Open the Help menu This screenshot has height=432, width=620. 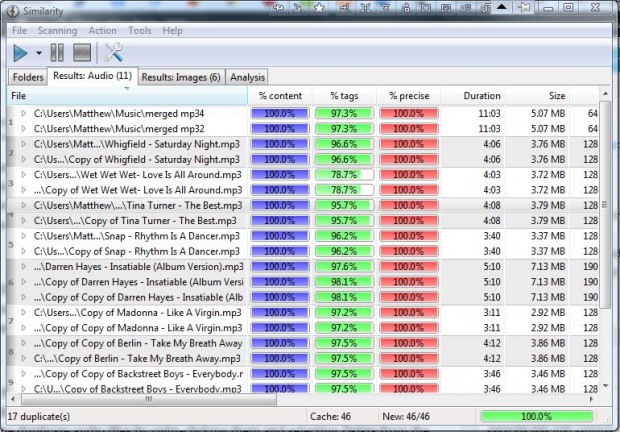coord(172,30)
